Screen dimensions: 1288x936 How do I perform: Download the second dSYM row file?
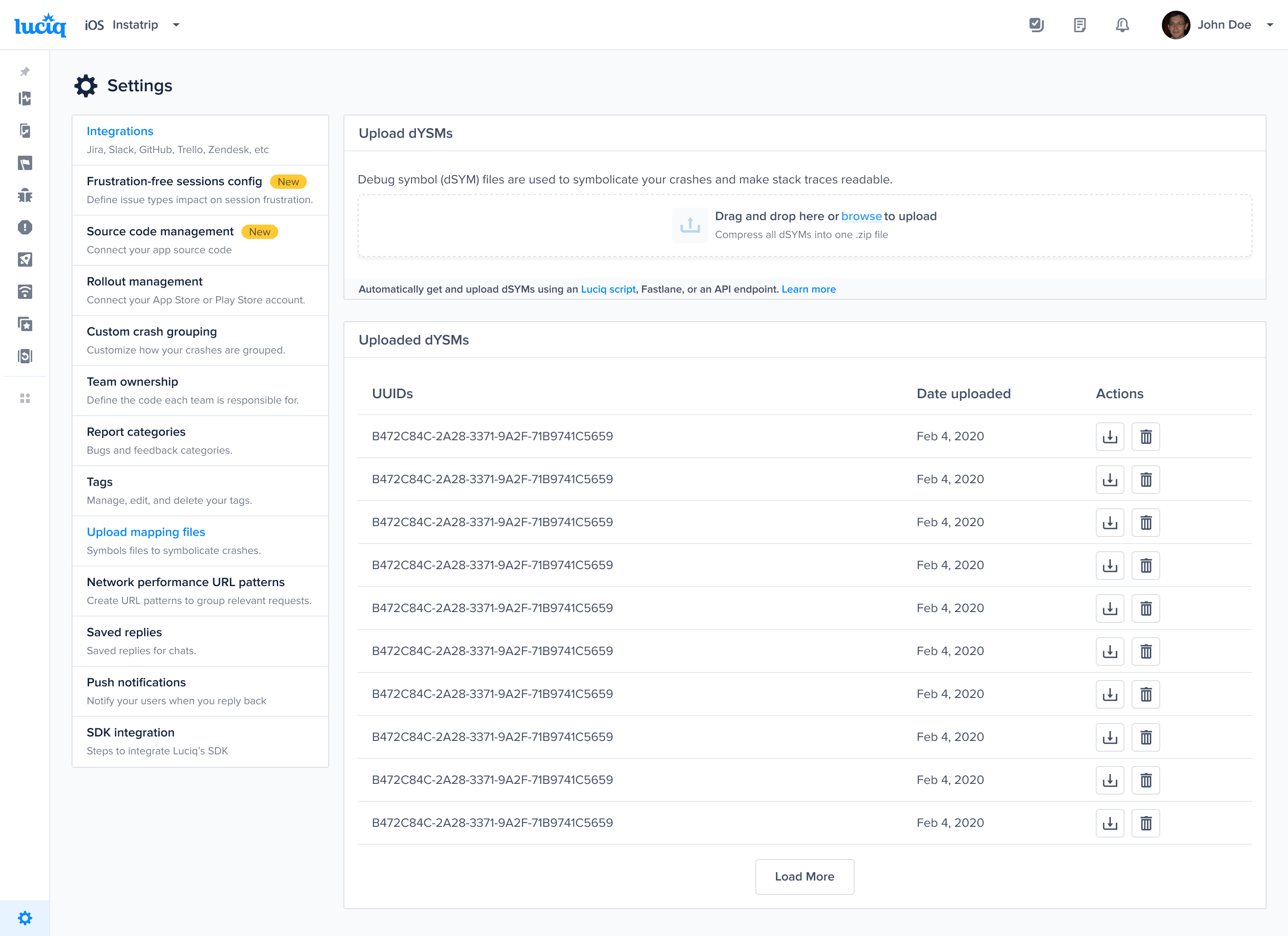click(1110, 480)
